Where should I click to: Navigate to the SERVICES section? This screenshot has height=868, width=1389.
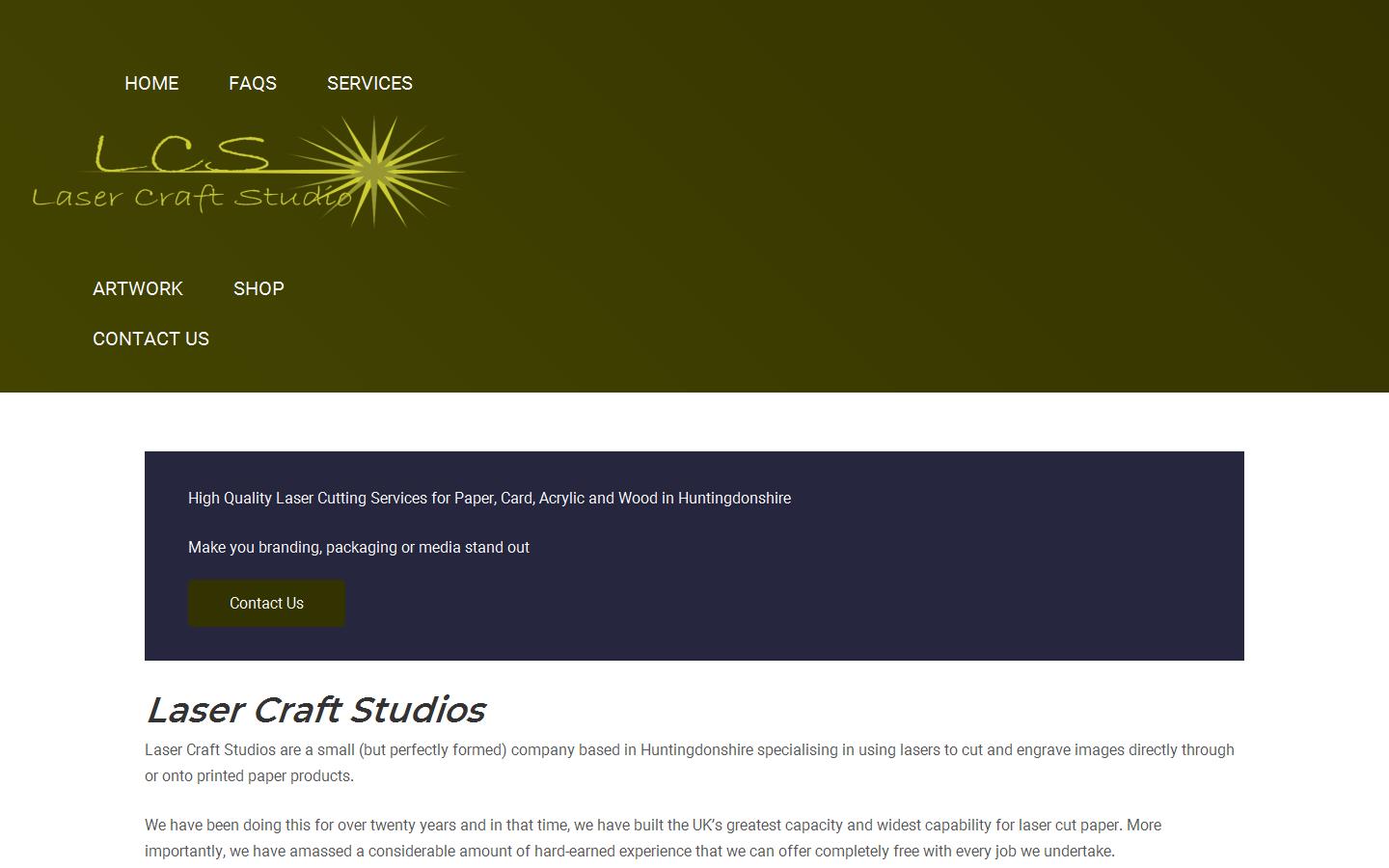370,84
